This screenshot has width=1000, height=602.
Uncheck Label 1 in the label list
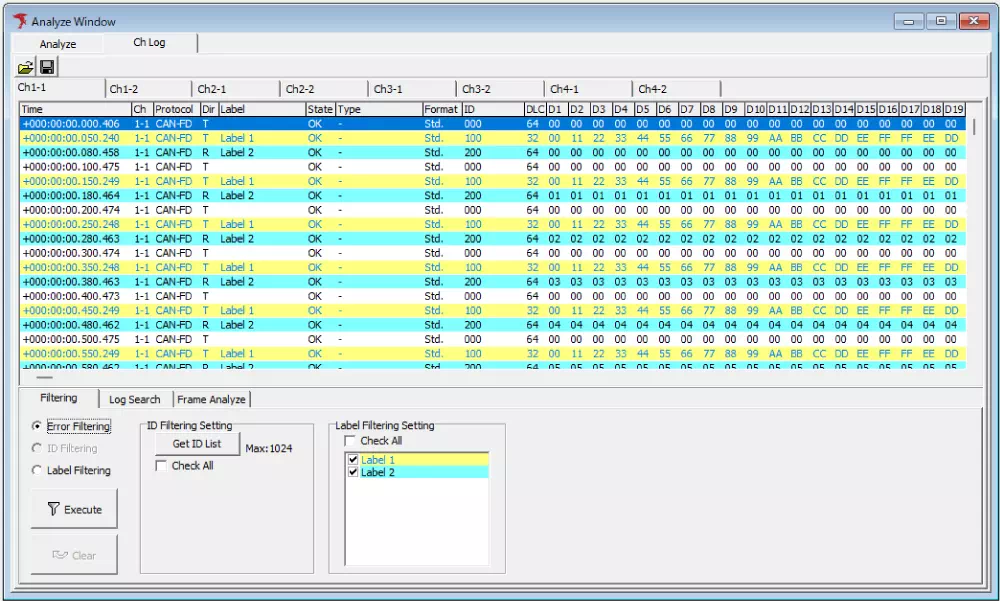click(x=352, y=459)
